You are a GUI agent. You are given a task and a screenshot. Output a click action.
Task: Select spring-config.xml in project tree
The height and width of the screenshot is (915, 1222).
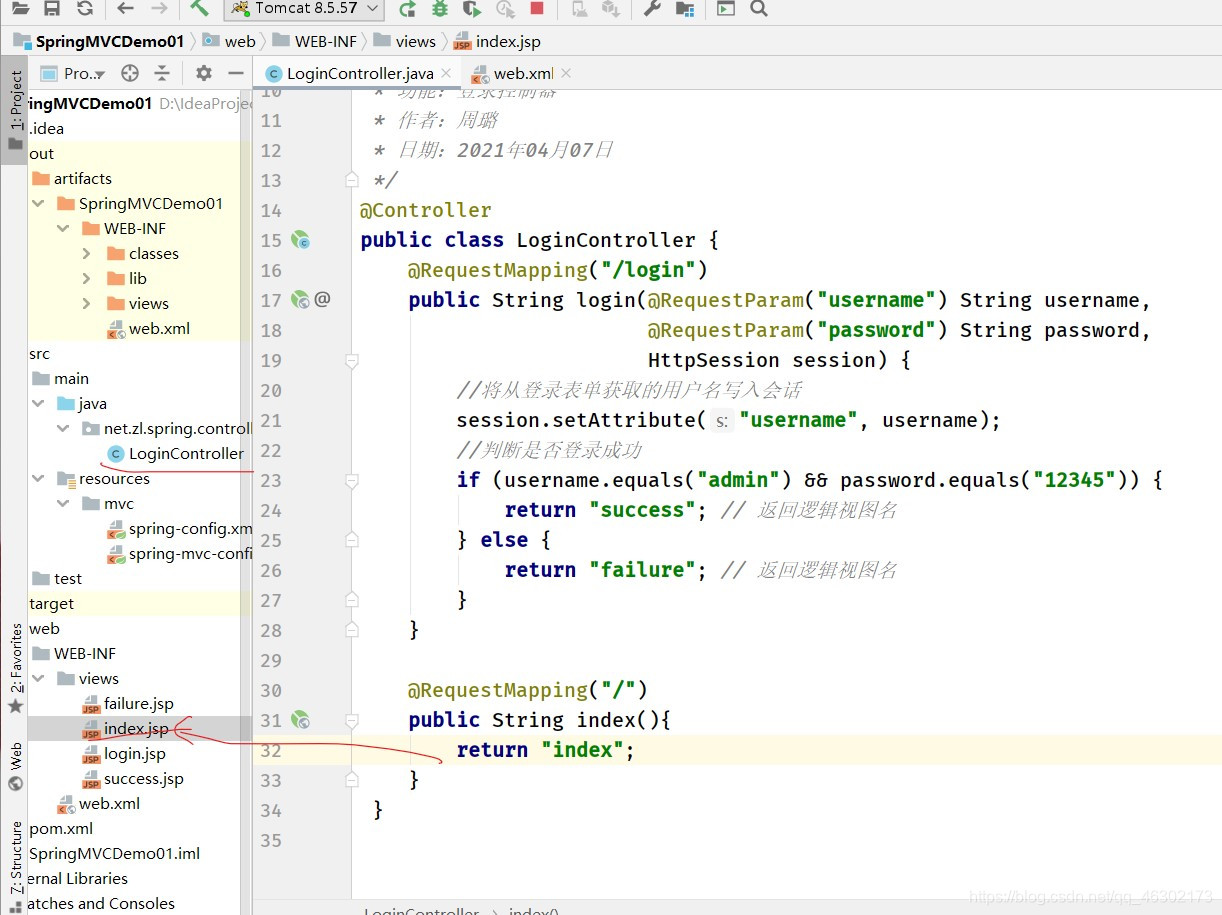point(179,528)
